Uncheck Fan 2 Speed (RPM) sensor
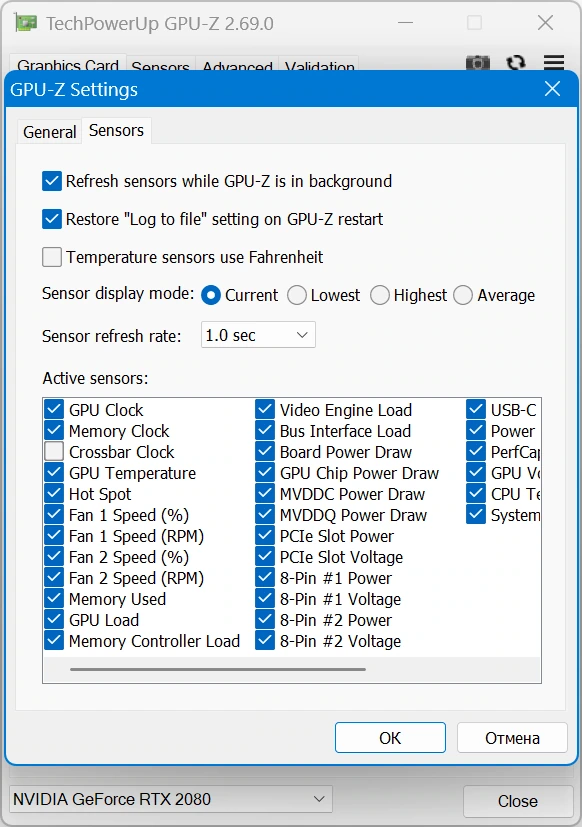 click(54, 578)
